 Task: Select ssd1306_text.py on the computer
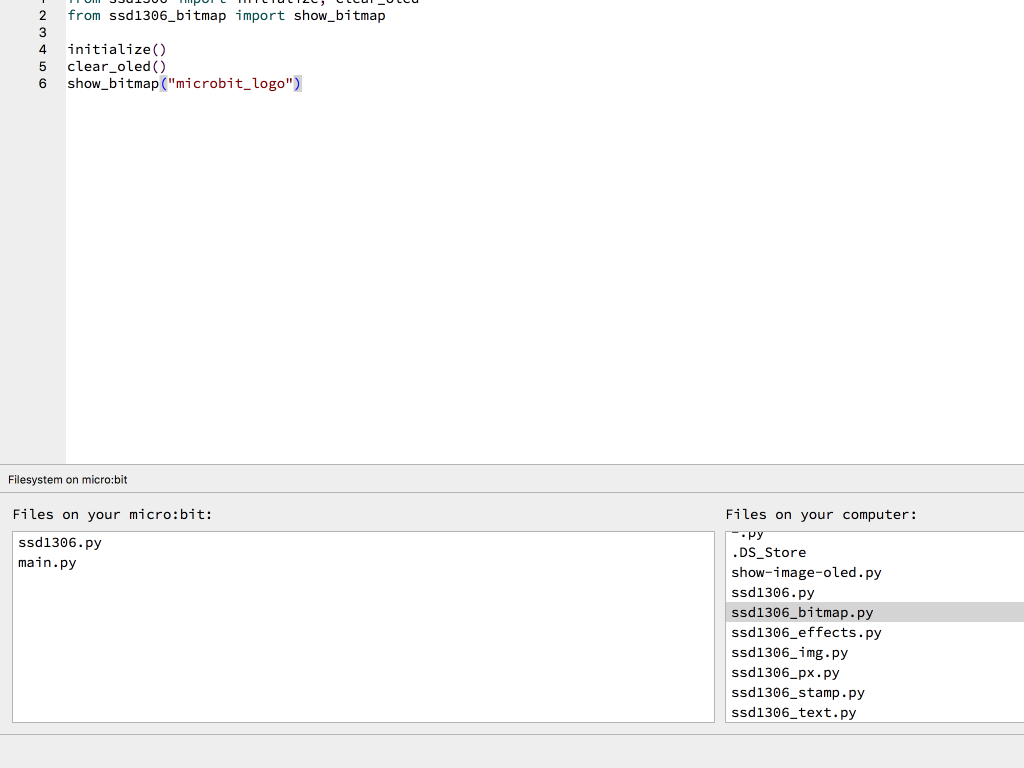[x=793, y=713]
